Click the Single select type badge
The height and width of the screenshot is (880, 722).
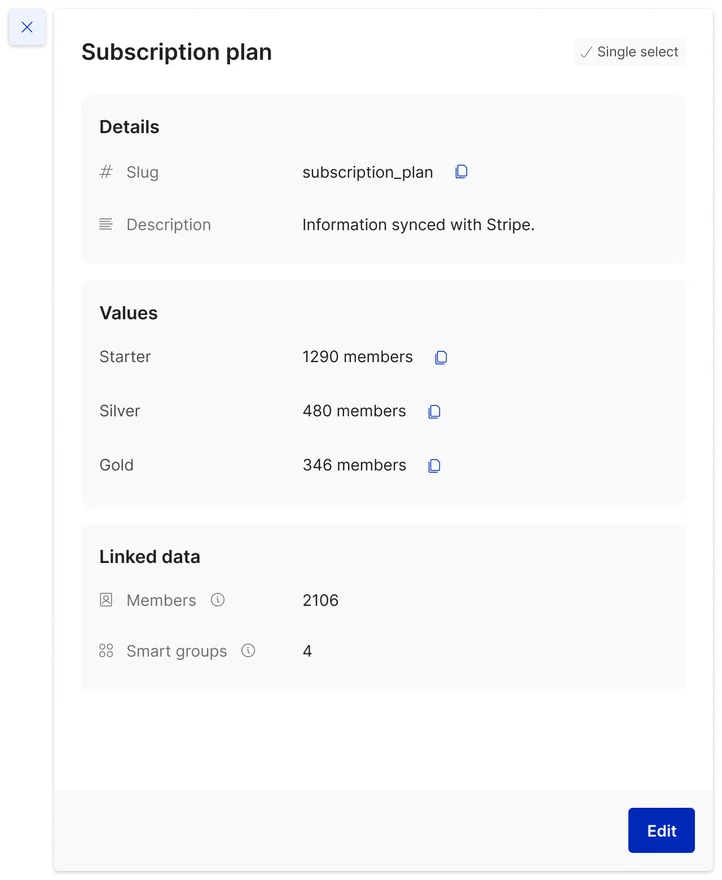point(629,52)
